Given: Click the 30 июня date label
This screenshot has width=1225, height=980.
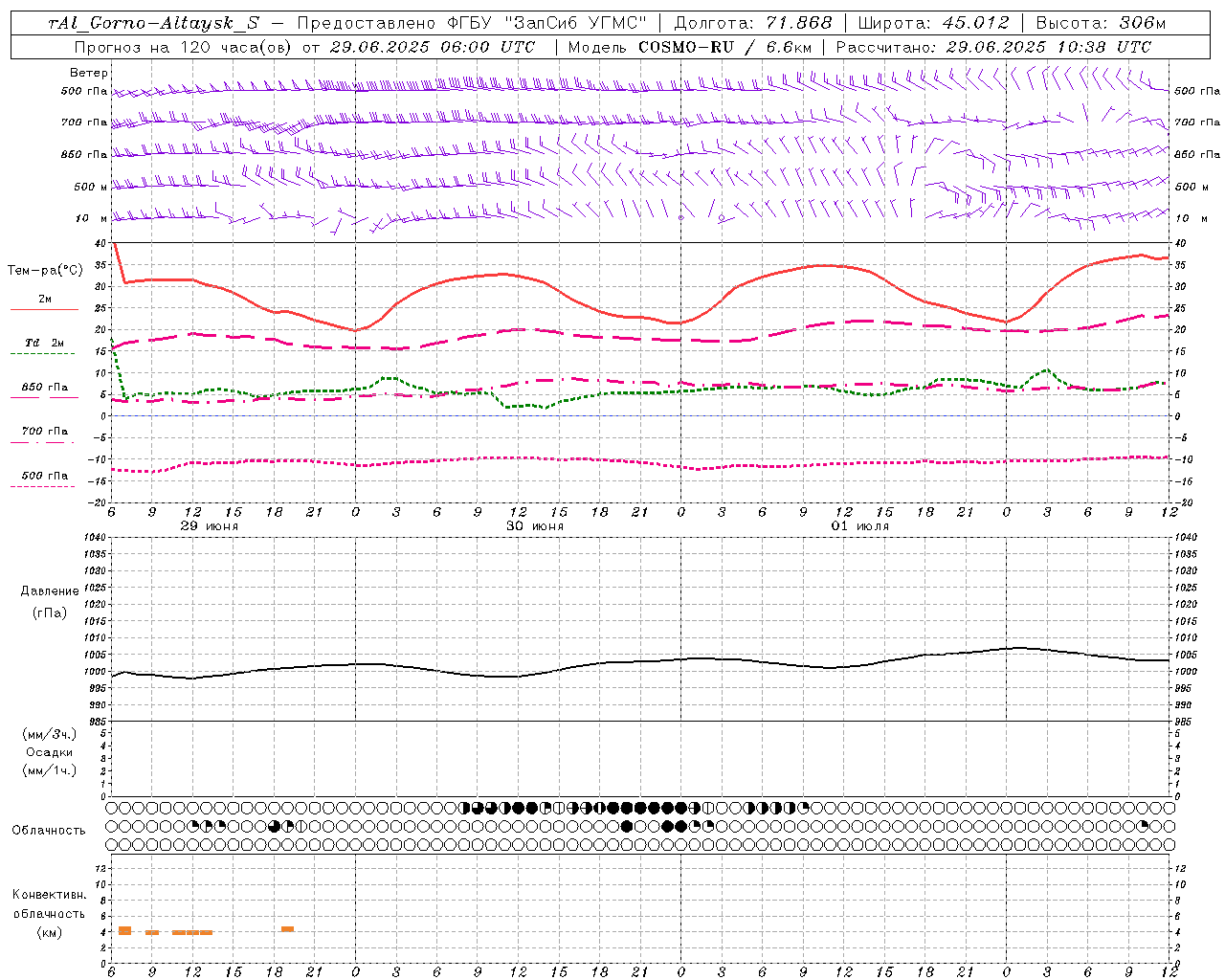Looking at the screenshot, I should coord(534,526).
